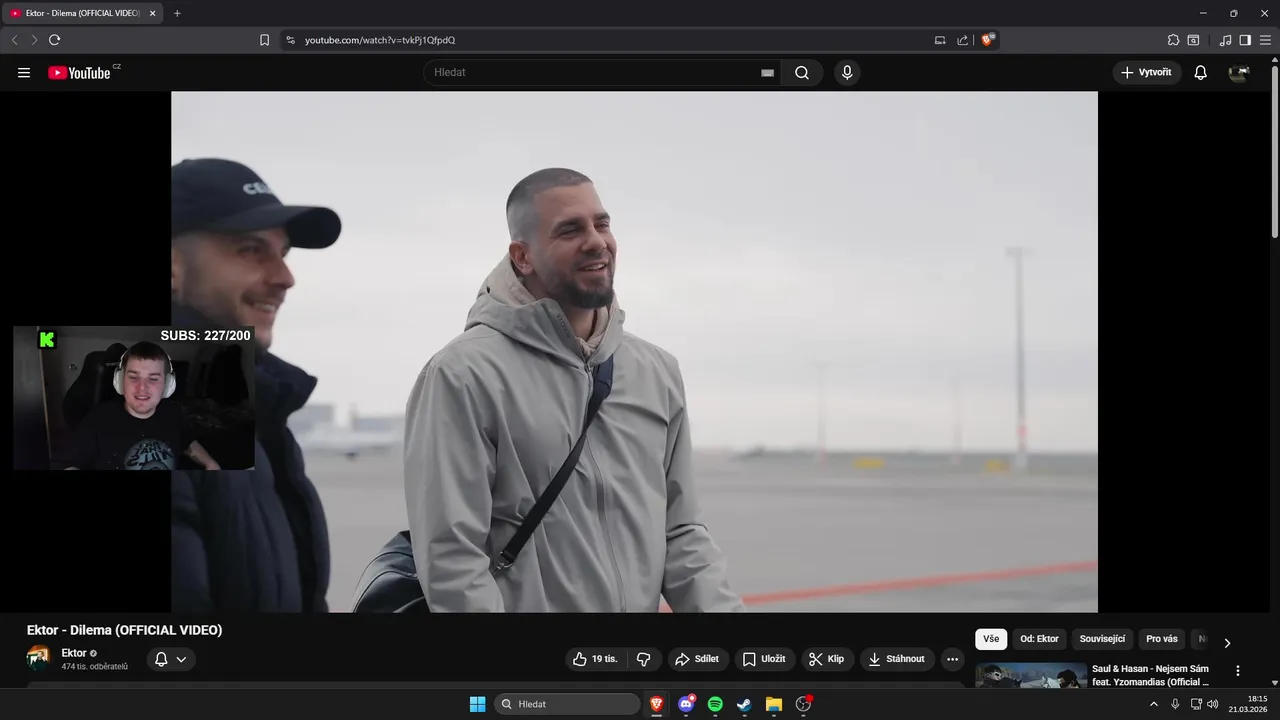Open the on-screen keyboard in search box
Image resolution: width=1280 pixels, height=720 pixels.
click(x=767, y=73)
